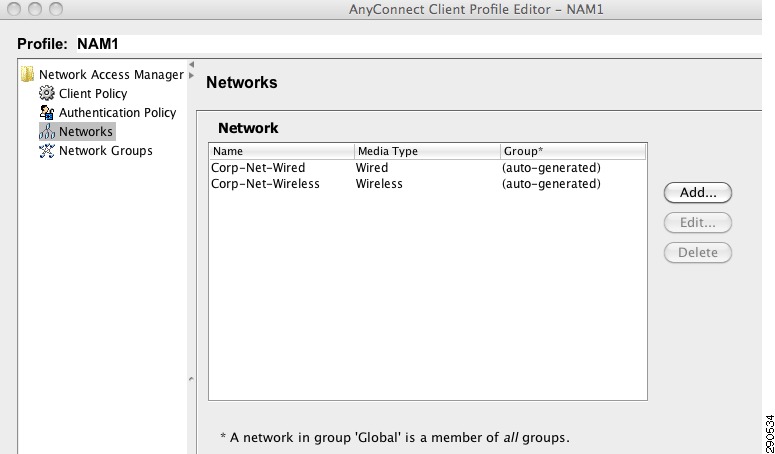Click the Add... button
775x454 pixels.
point(697,193)
